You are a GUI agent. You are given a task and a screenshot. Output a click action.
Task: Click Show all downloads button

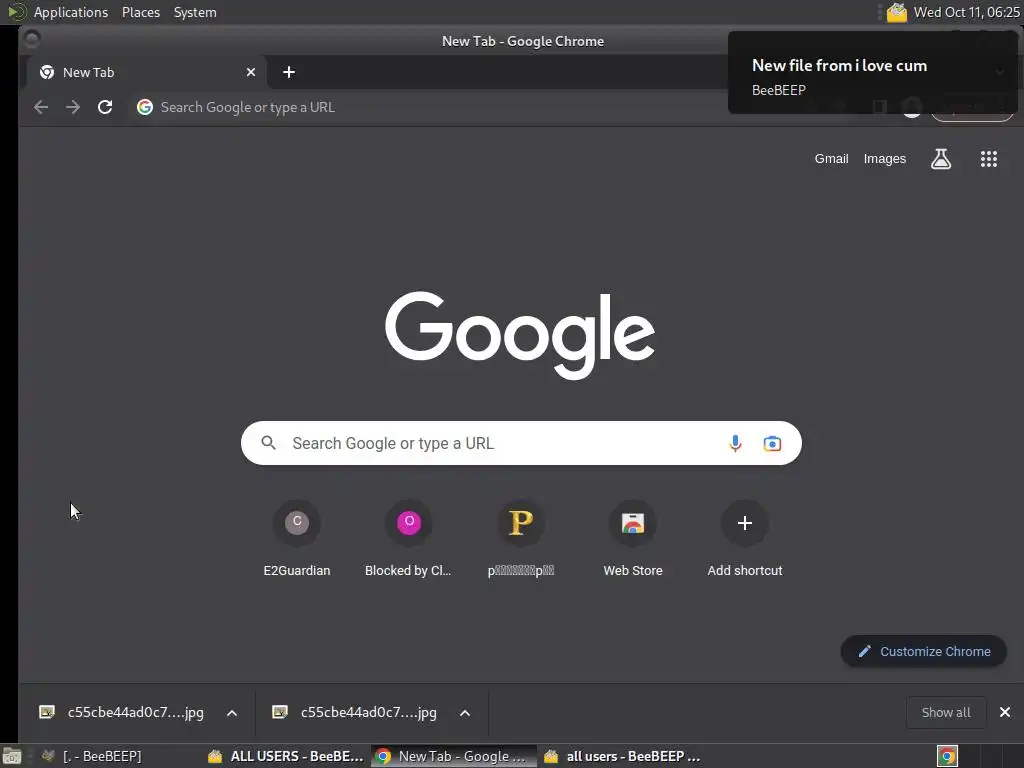point(946,712)
